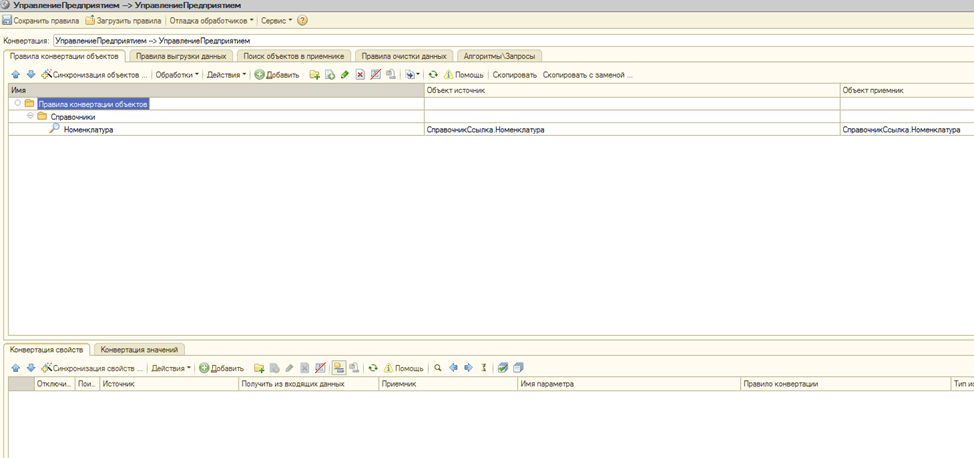
Task: Switch to the Правила выгрузки данных tab
Action: pos(181,56)
